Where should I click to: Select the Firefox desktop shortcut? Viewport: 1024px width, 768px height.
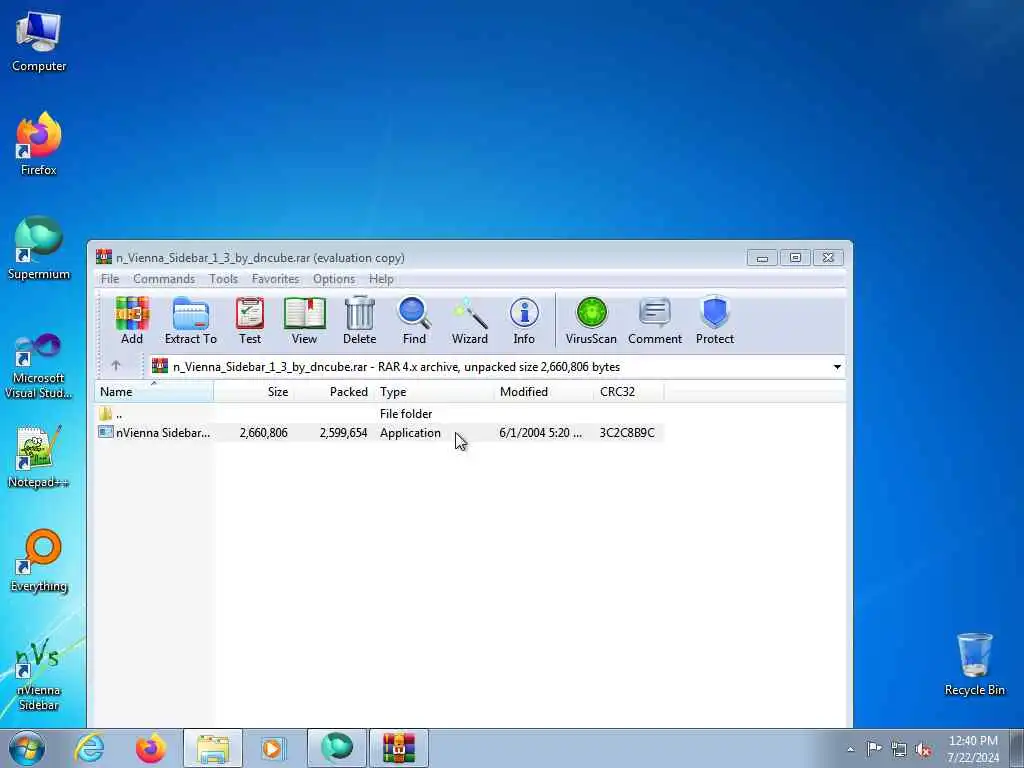point(39,145)
